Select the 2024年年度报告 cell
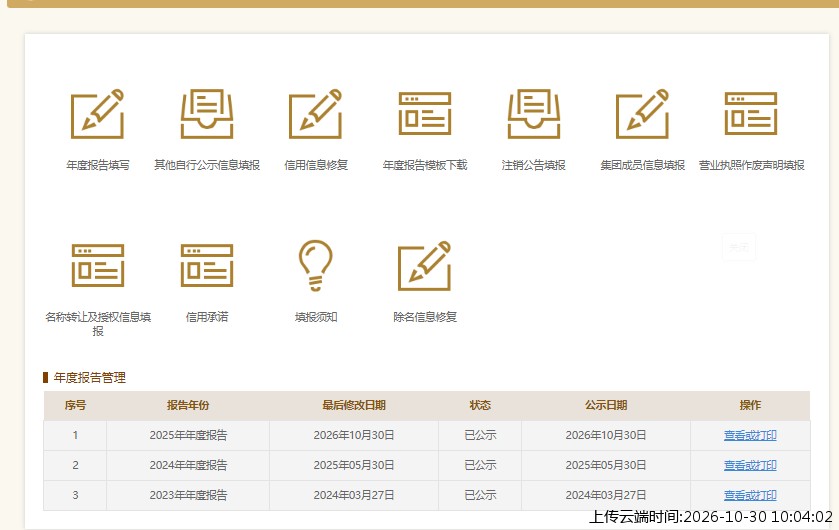839x530 pixels. coord(188,465)
